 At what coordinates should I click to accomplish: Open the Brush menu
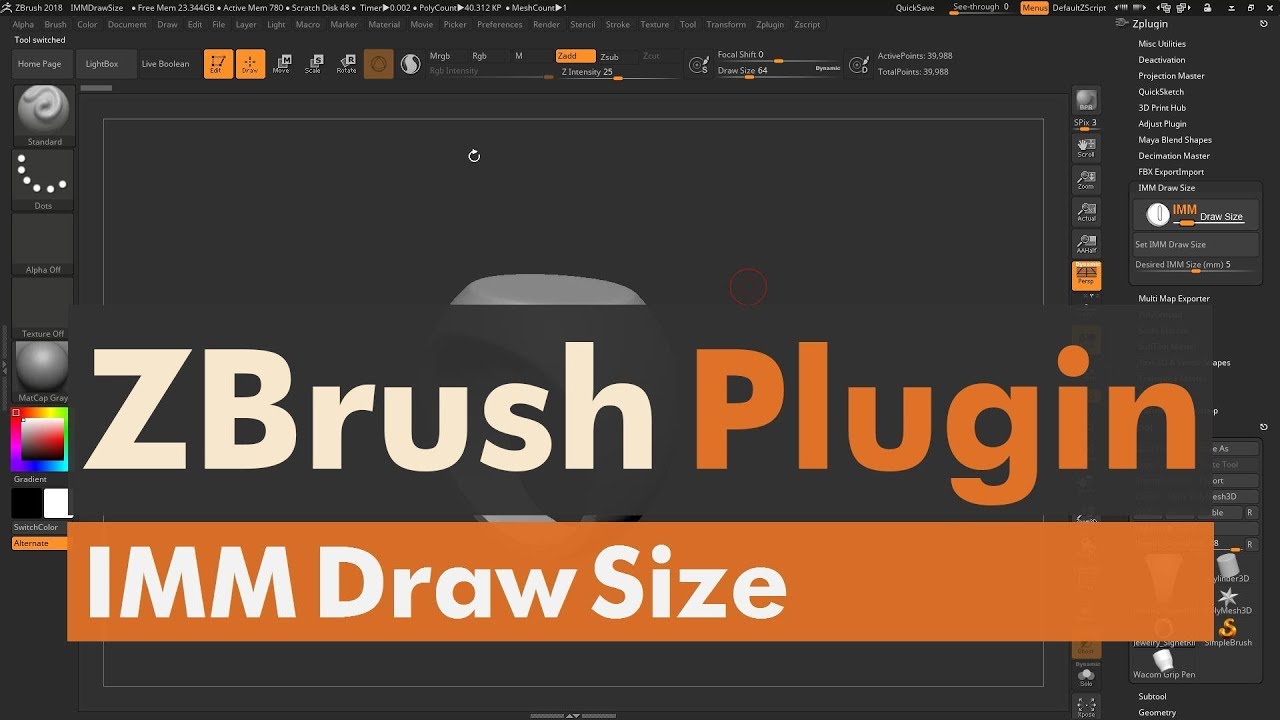(x=56, y=24)
